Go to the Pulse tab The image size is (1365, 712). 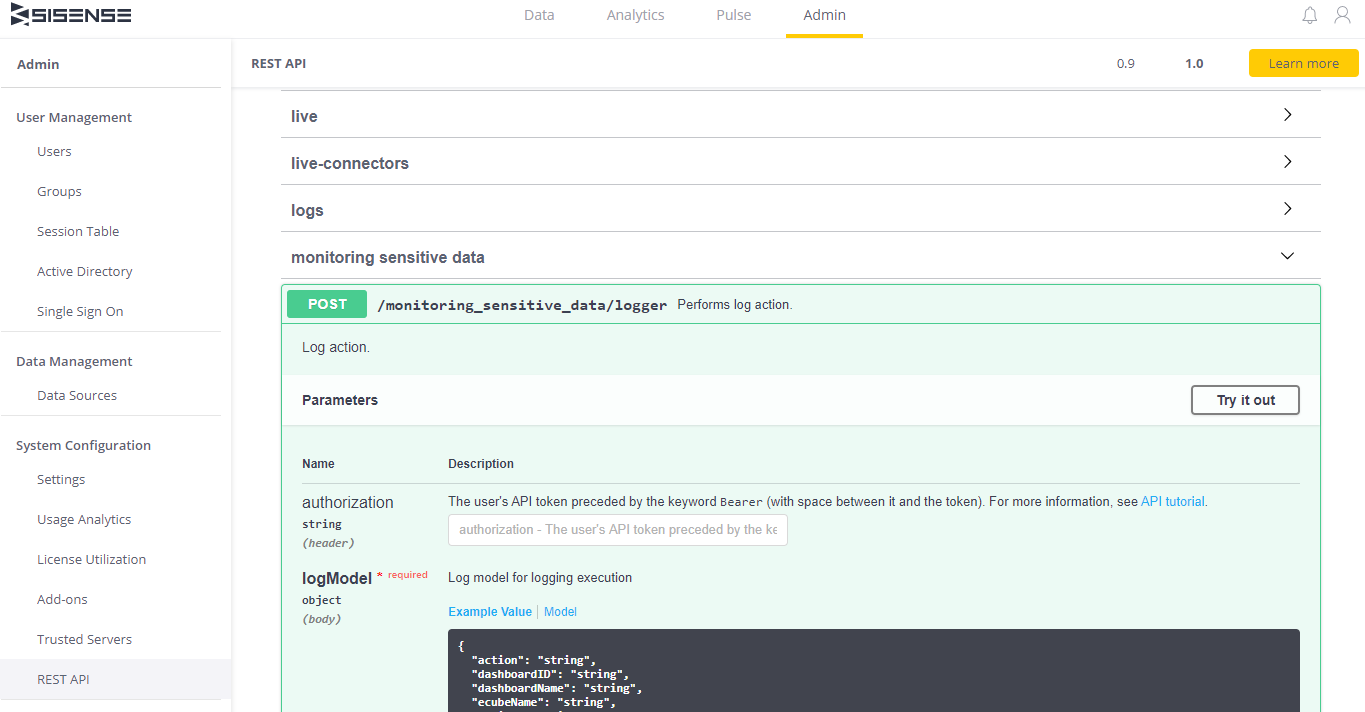(733, 15)
